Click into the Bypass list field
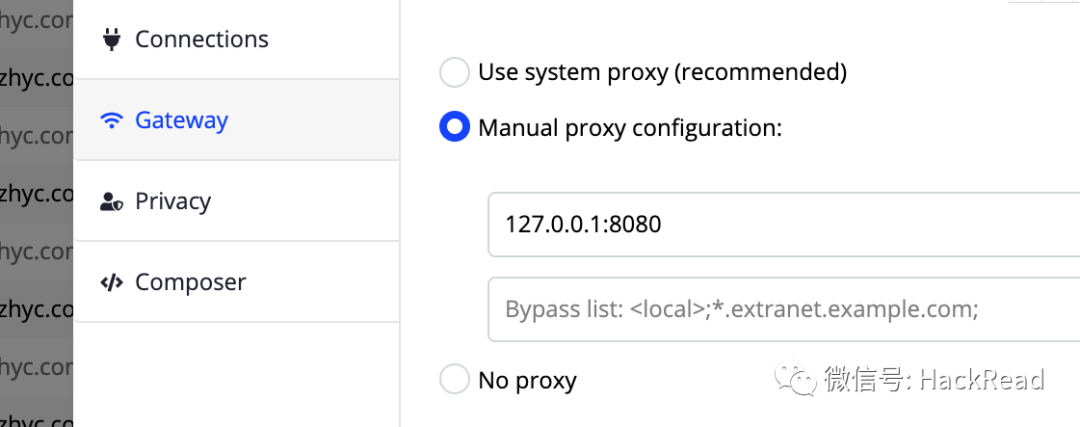This screenshot has width=1080, height=427. point(780,309)
